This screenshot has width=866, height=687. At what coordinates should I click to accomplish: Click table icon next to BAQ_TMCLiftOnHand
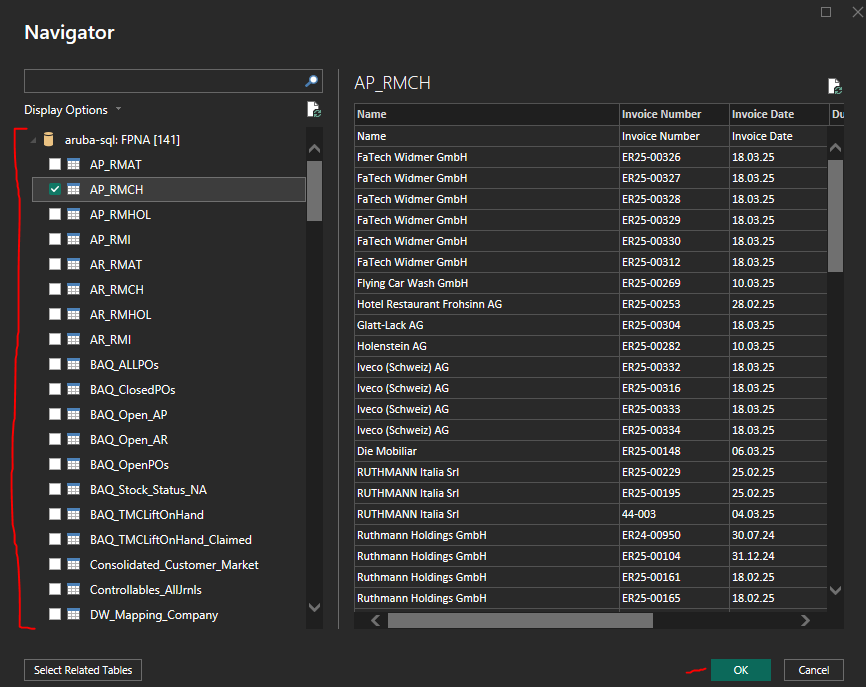point(73,514)
